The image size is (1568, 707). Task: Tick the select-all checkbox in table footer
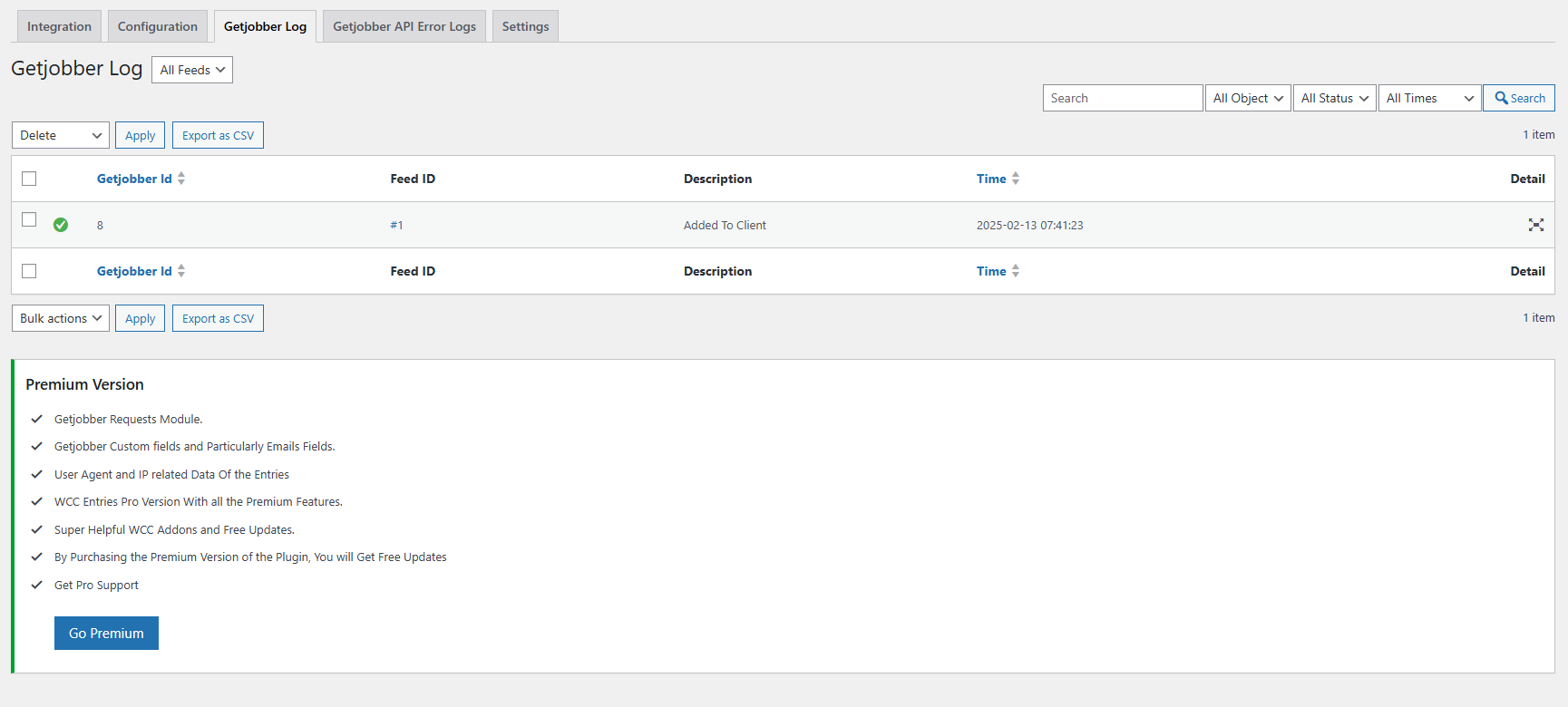click(x=29, y=271)
